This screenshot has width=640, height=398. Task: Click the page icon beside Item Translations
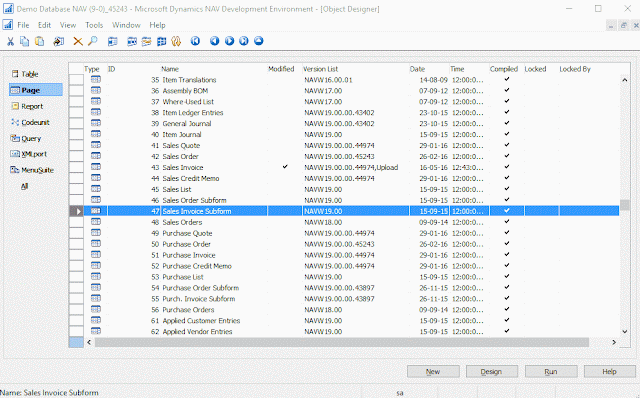coord(96,79)
